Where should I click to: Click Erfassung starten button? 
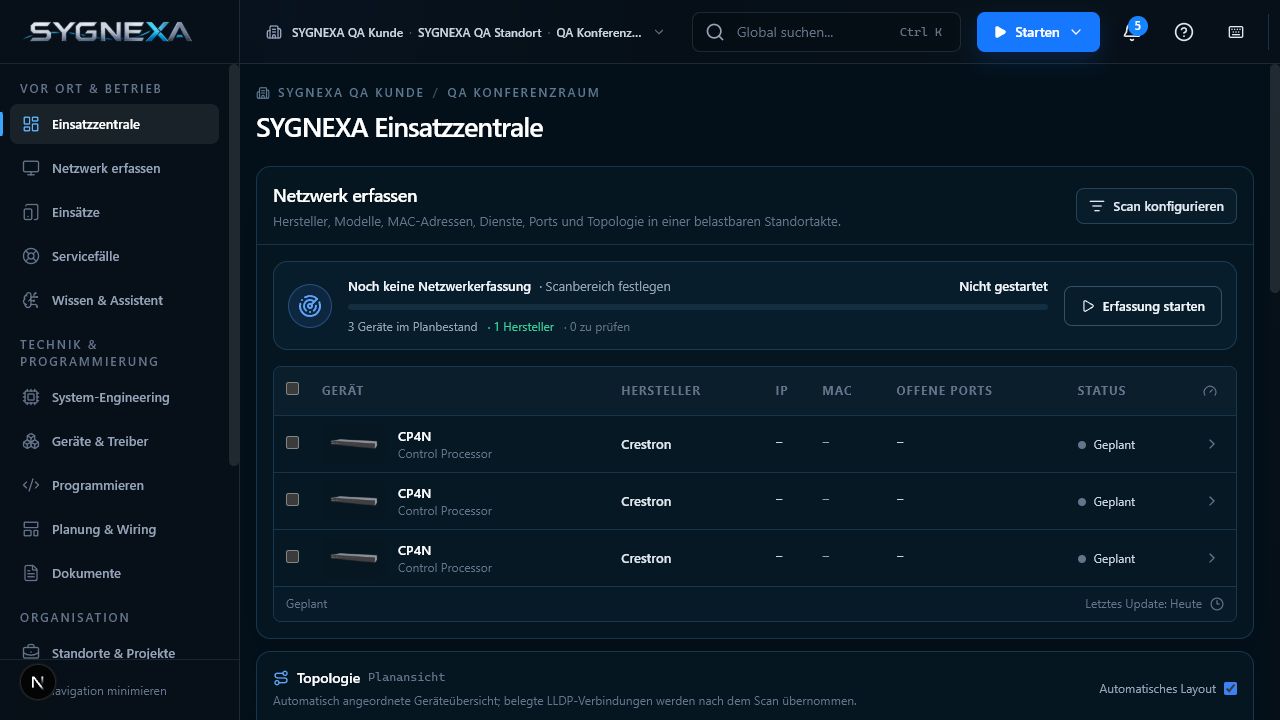[x=1142, y=306]
